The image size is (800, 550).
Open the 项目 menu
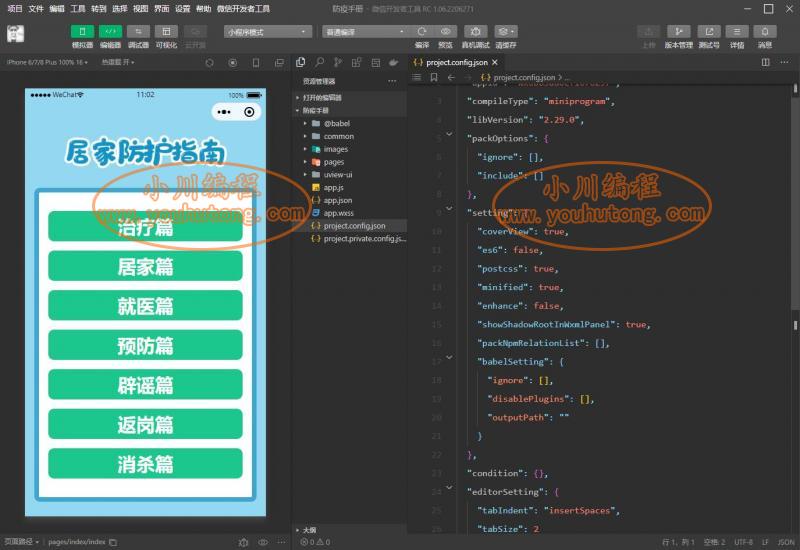click(x=15, y=9)
